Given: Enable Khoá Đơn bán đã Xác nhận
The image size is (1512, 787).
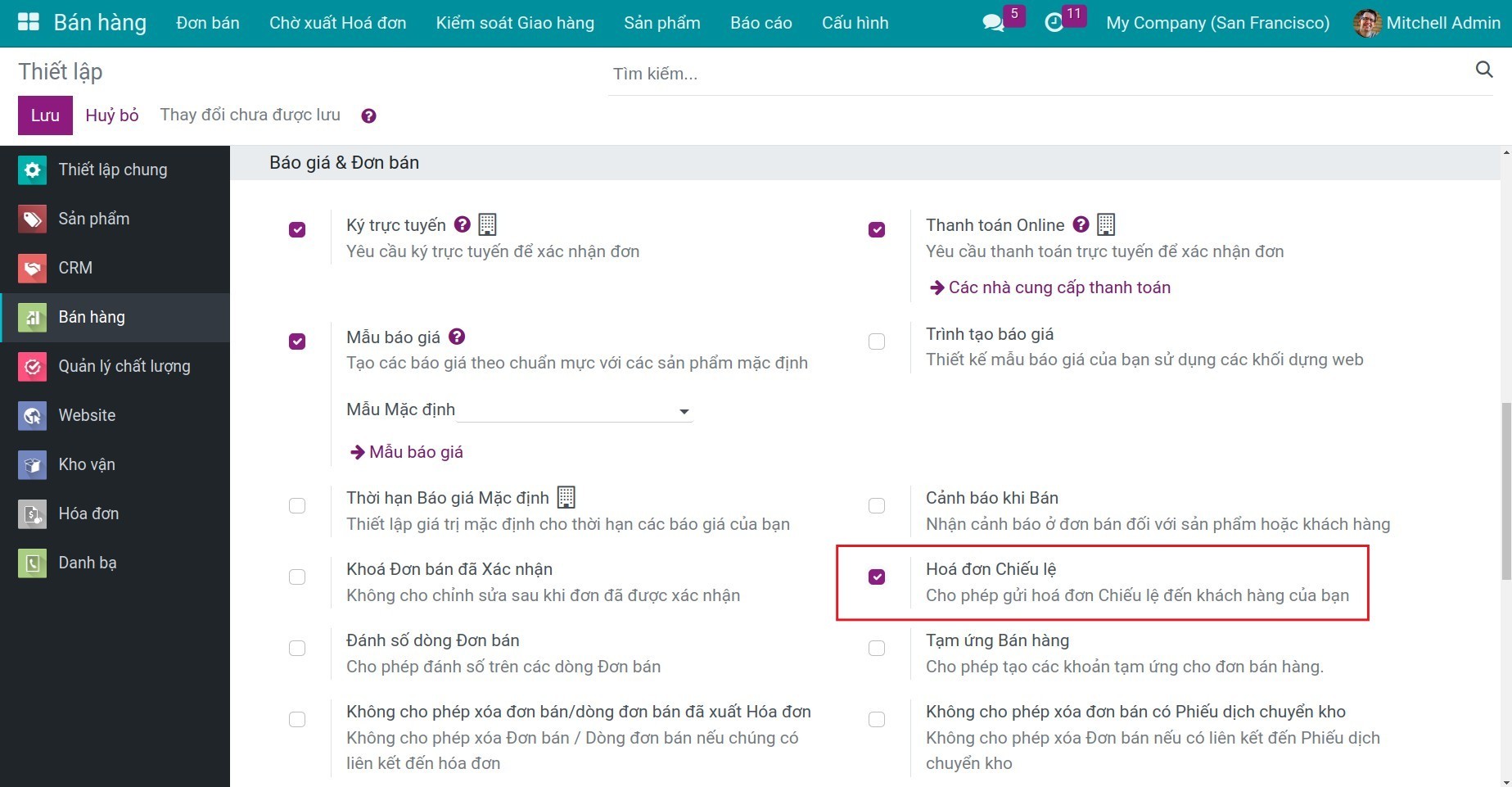Looking at the screenshot, I should (x=297, y=577).
